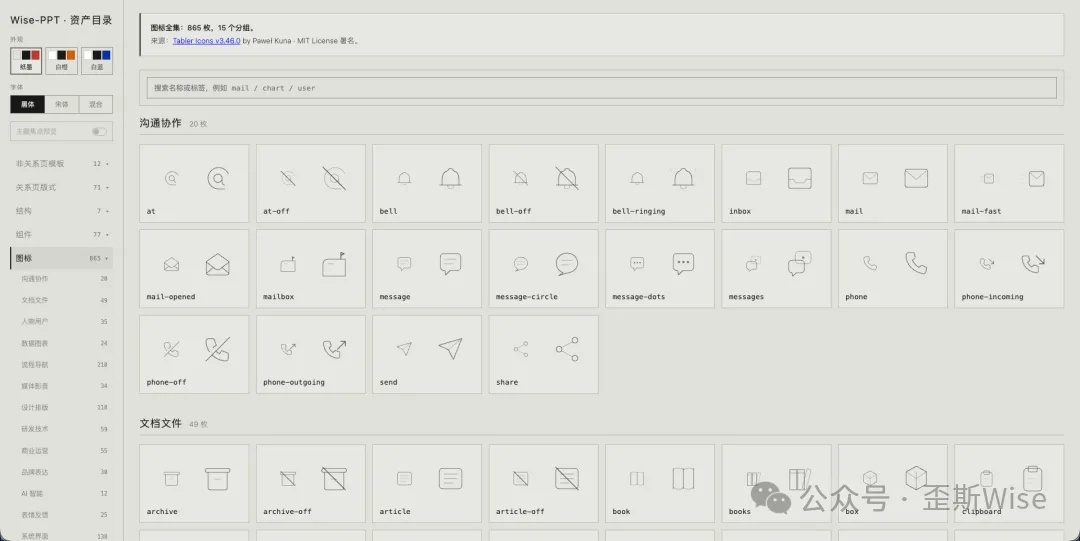Go to 沟通协作 in sidebar
Screen dimensions: 1080x541
(x=63, y=279)
